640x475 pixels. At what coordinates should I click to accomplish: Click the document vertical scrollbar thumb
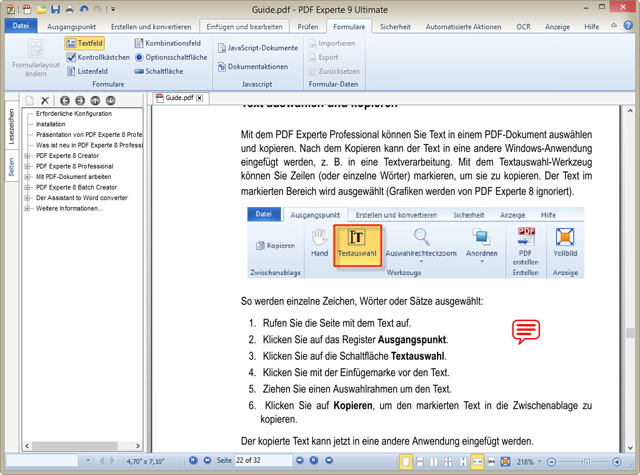629,333
